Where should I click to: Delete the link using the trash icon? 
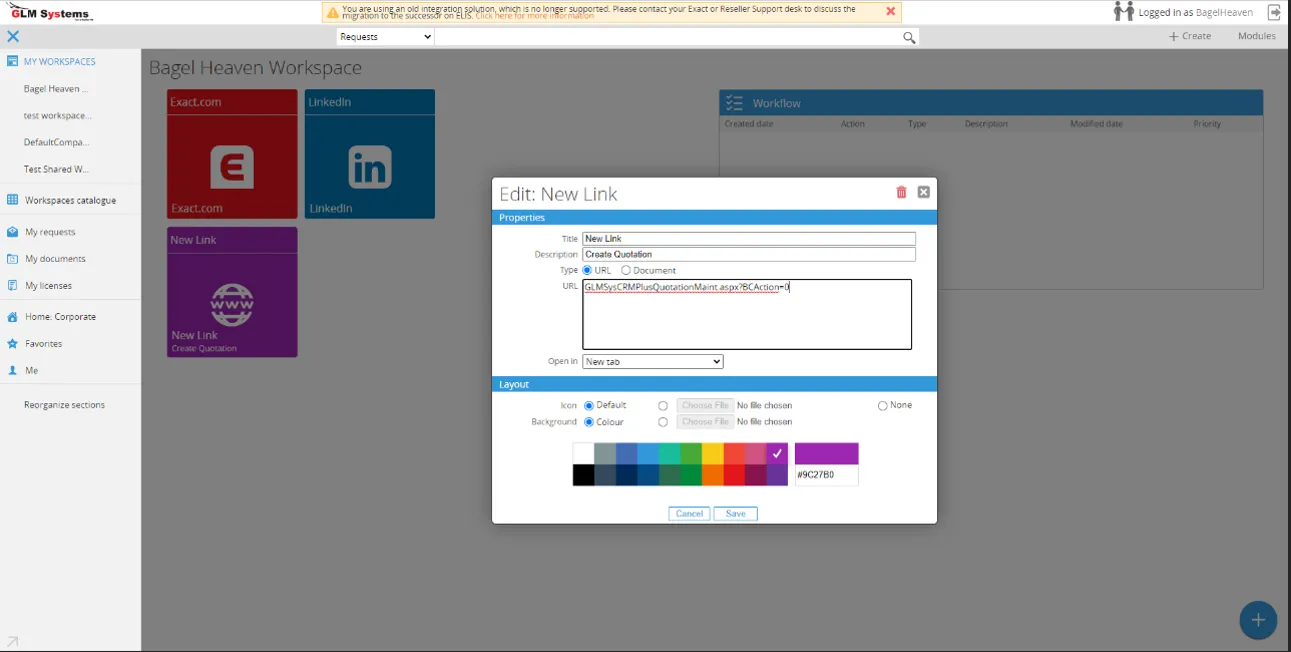pos(900,193)
